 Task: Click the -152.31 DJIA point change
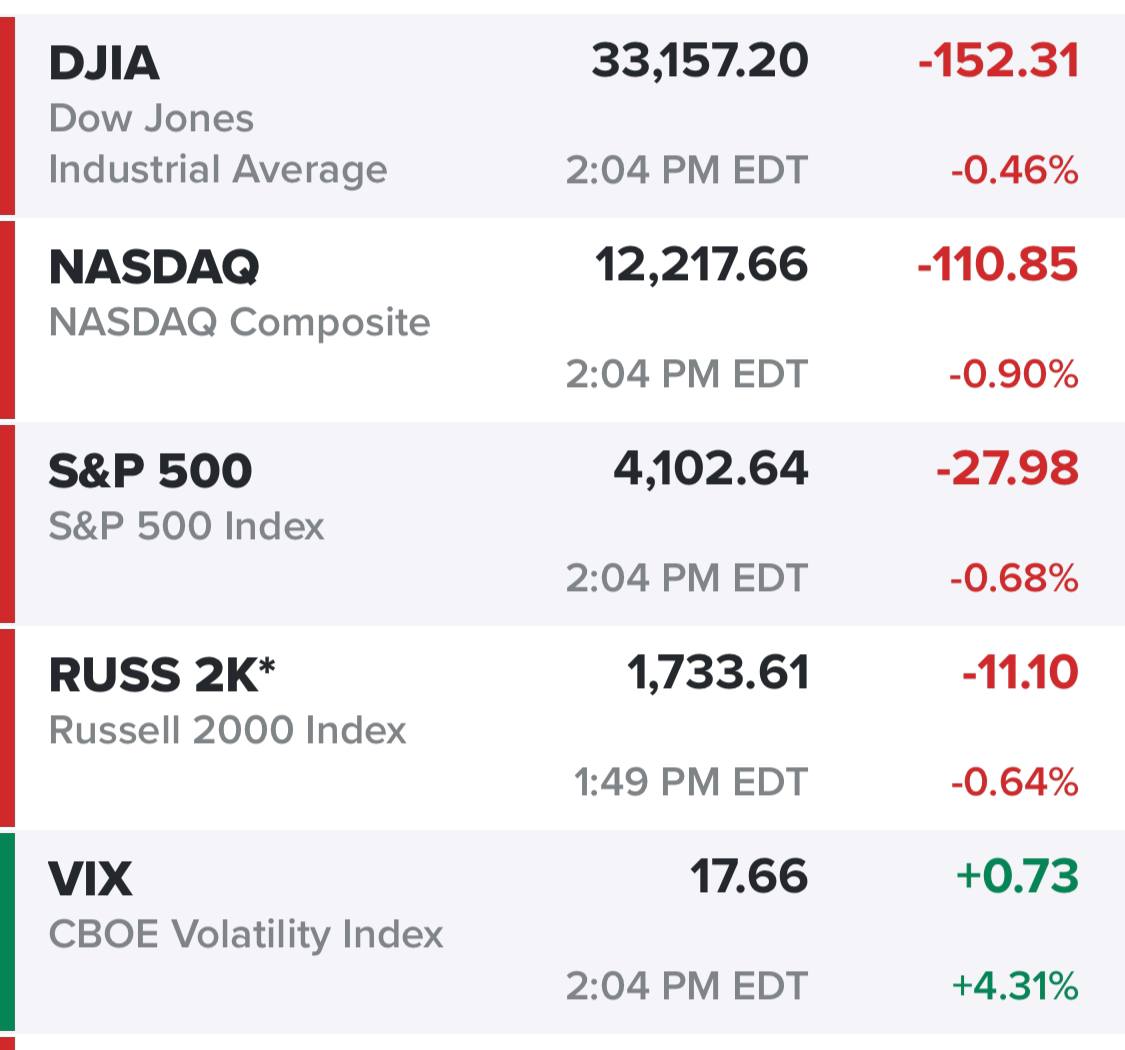(x=998, y=62)
